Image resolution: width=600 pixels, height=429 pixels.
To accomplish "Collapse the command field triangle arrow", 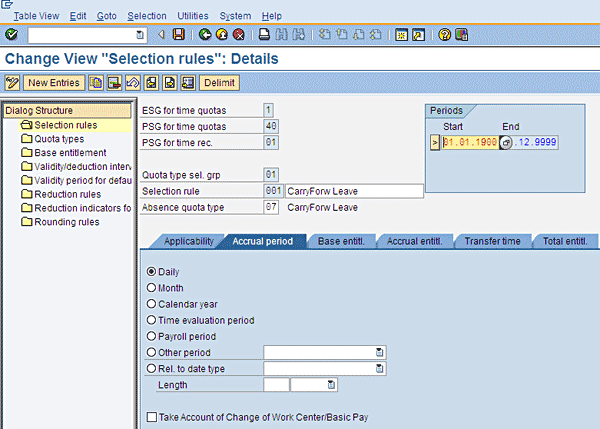I will [161, 35].
